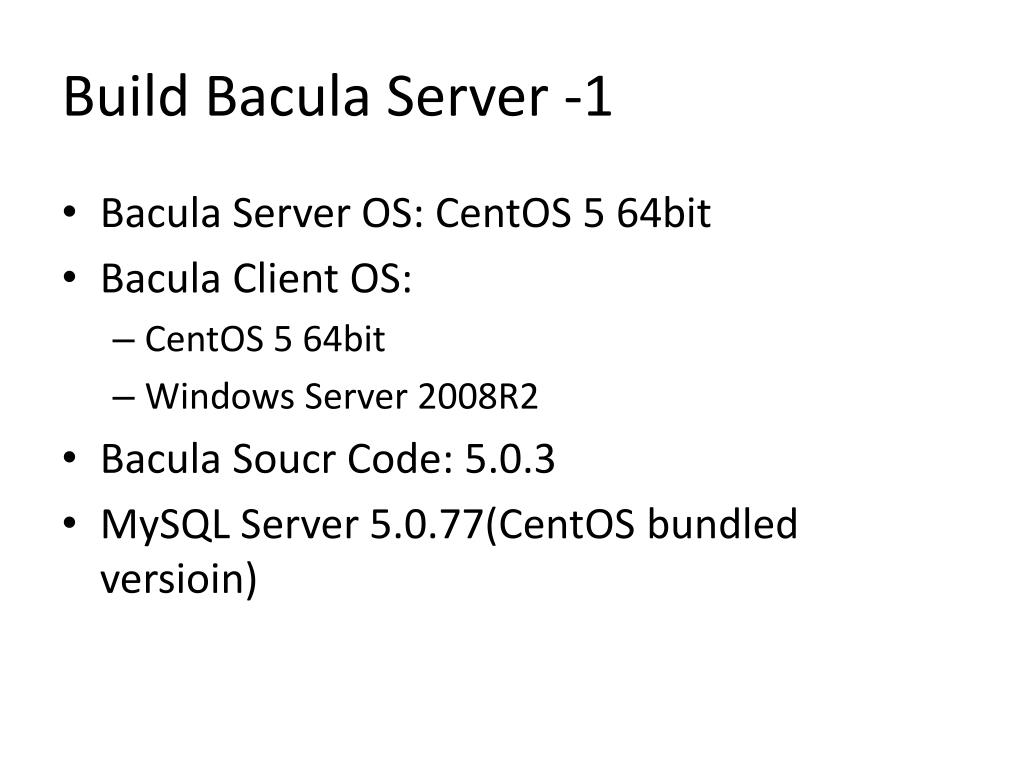1024x768 pixels.
Task: Click the misspelled word "versioin)"
Action: click(x=178, y=579)
